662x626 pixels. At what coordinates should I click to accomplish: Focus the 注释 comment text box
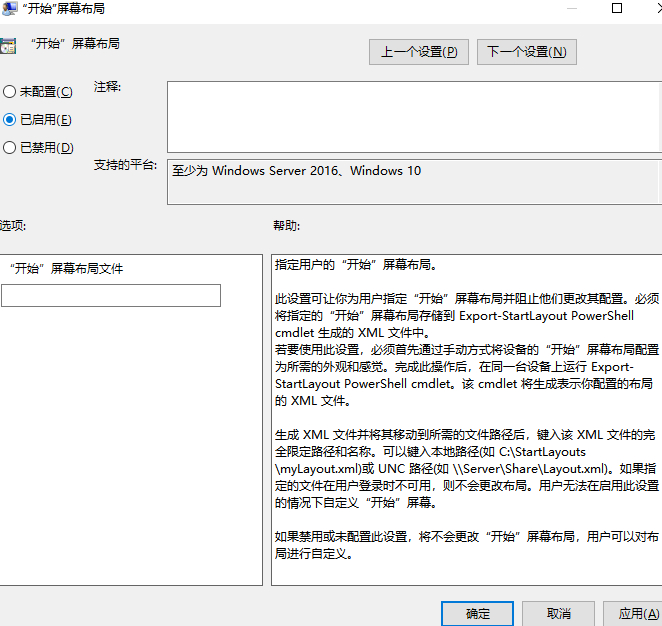click(412, 115)
